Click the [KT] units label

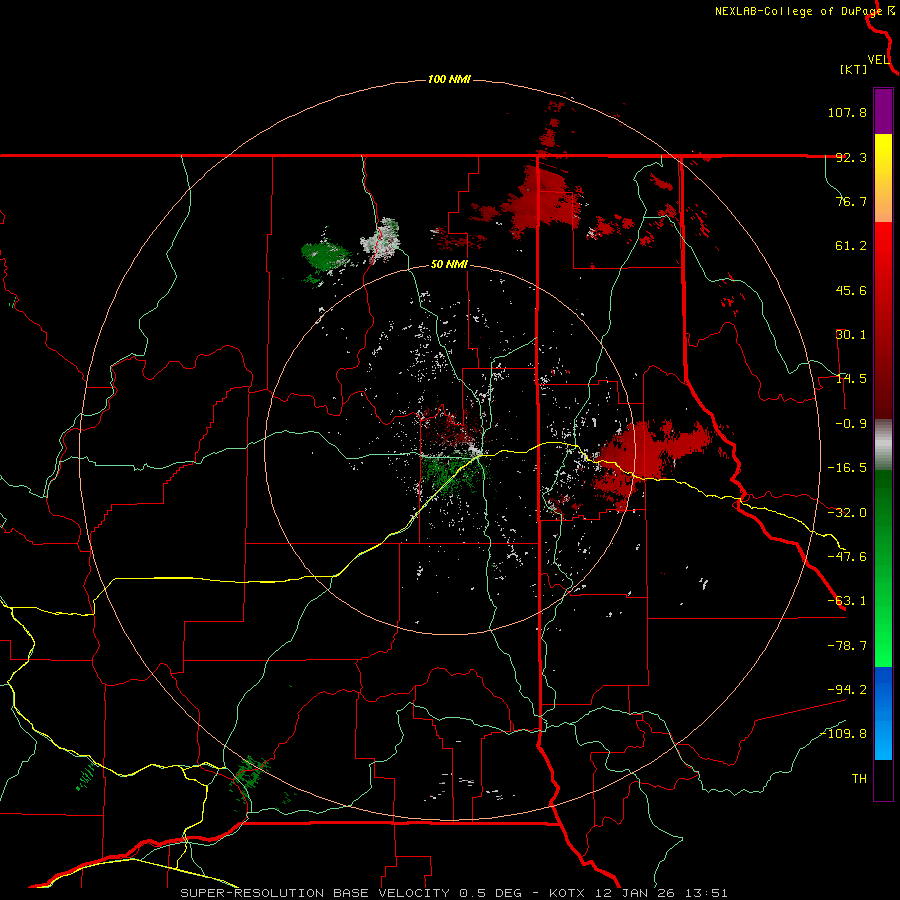(x=854, y=69)
